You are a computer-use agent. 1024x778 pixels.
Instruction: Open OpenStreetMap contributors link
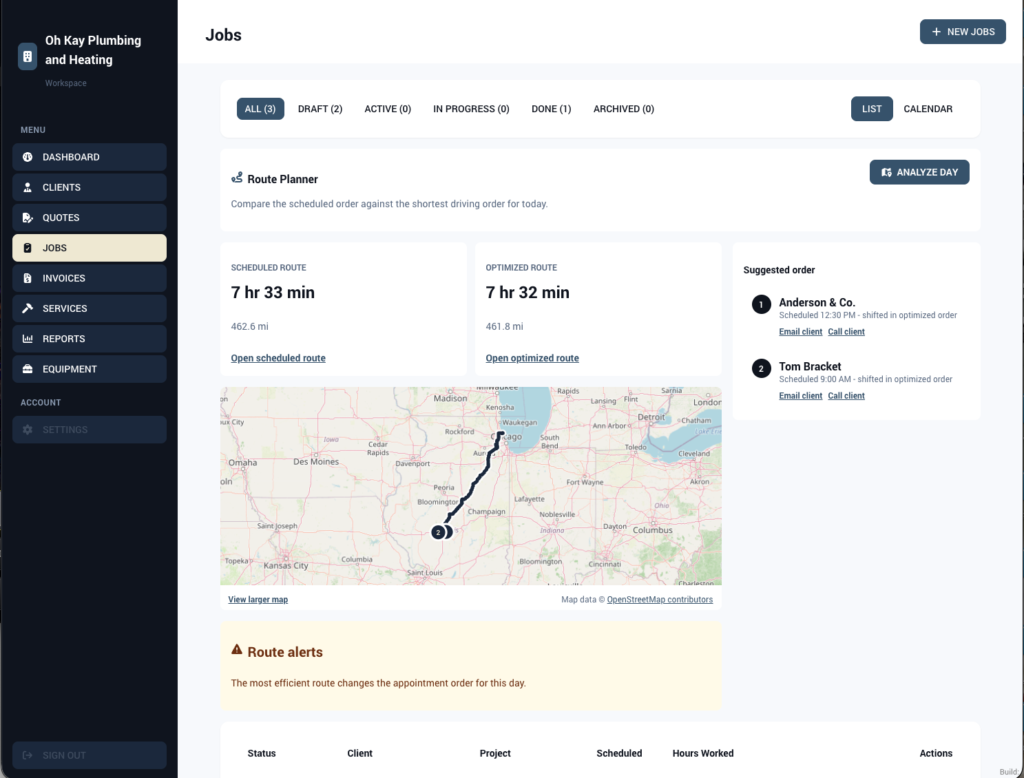(x=660, y=600)
